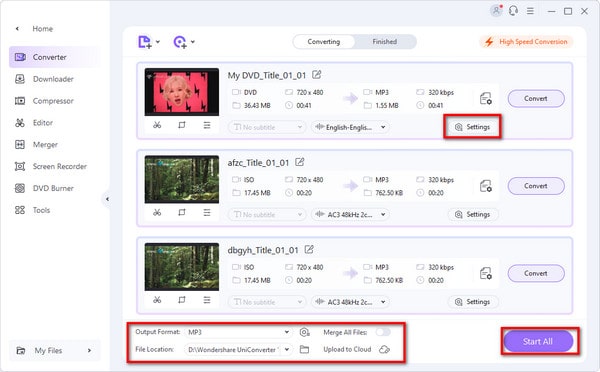Trim dbgyh_Title_01_01 with scissors icon
This screenshot has height=372, width=600.
tap(157, 300)
